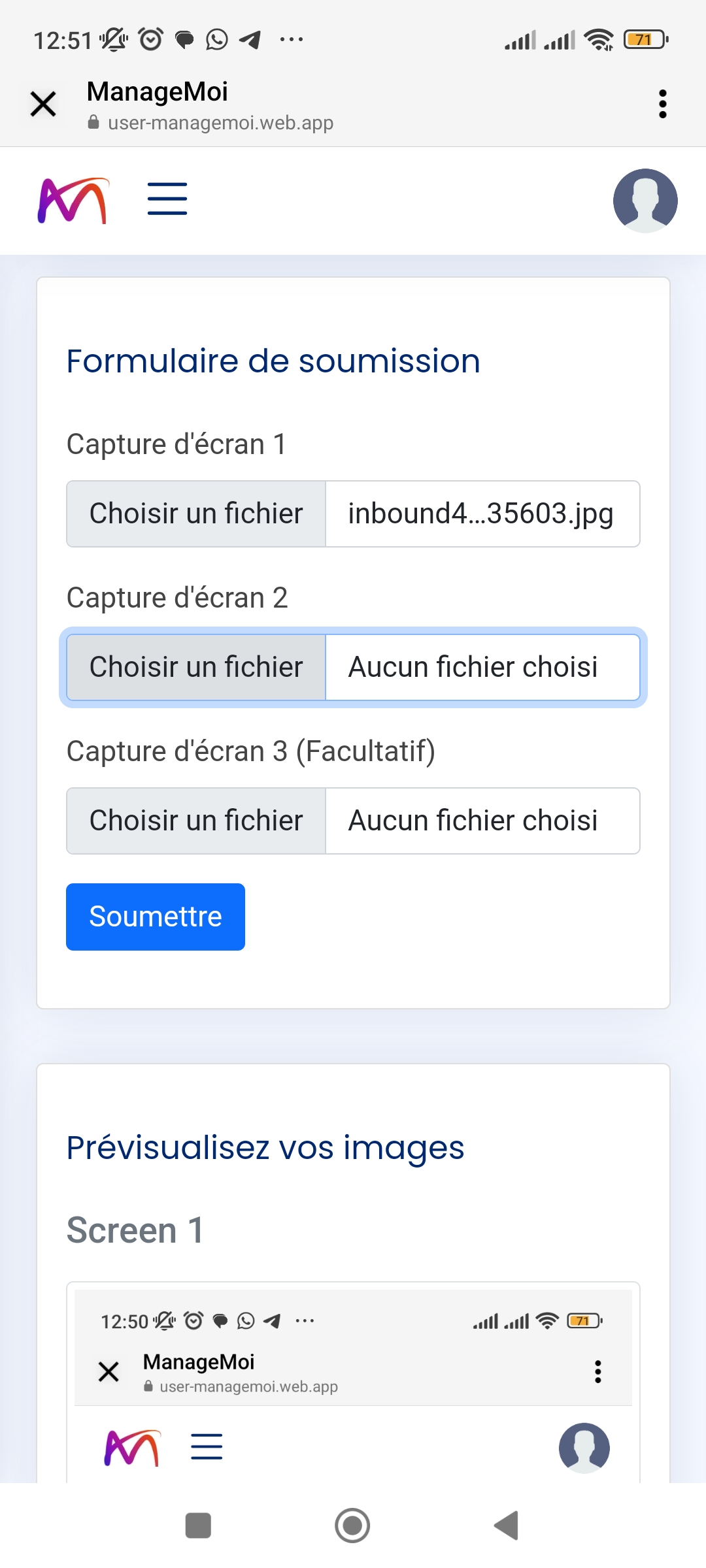Tap the Android home circle button

point(352,1526)
